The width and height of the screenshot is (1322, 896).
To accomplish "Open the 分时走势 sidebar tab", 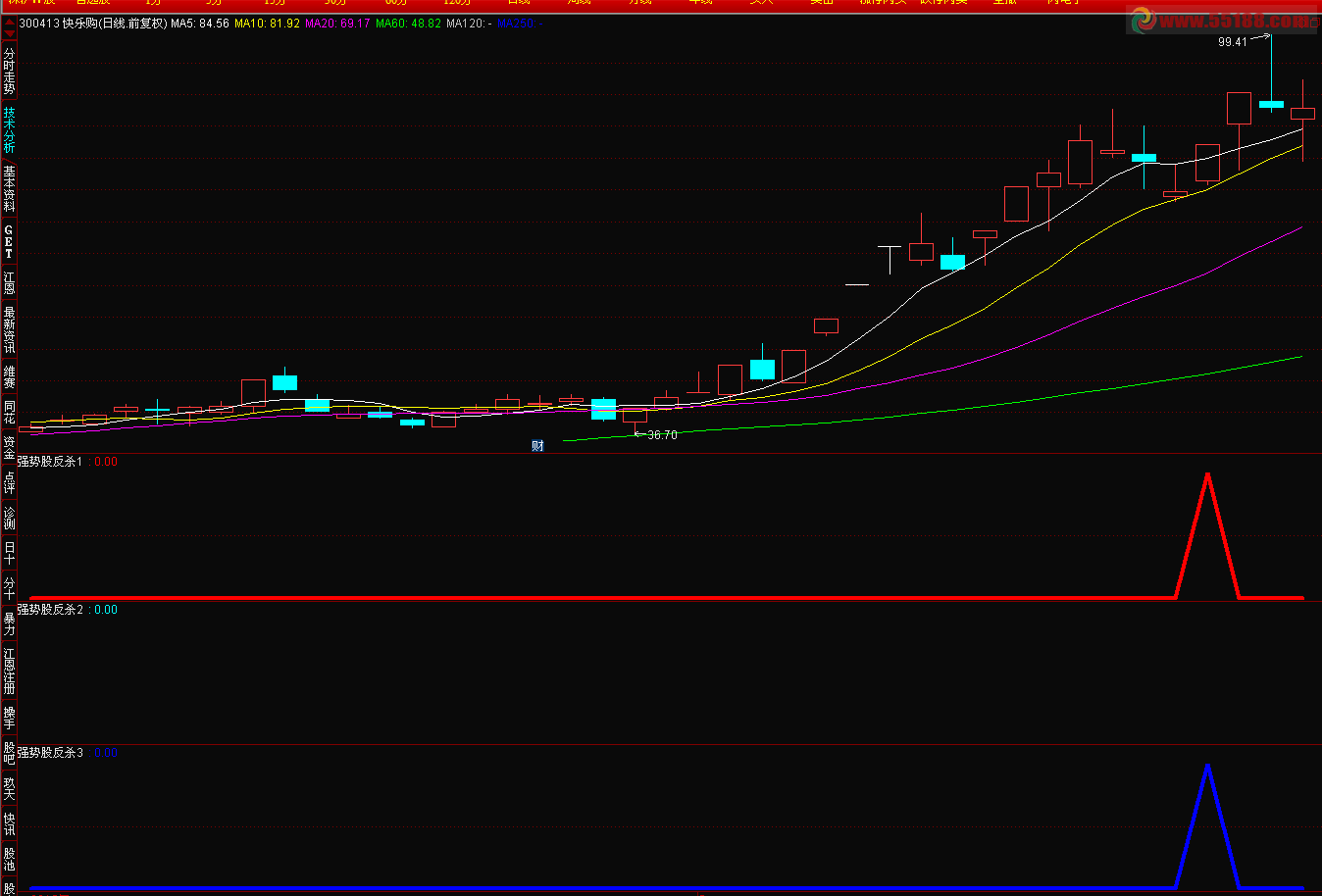I will (x=9, y=72).
